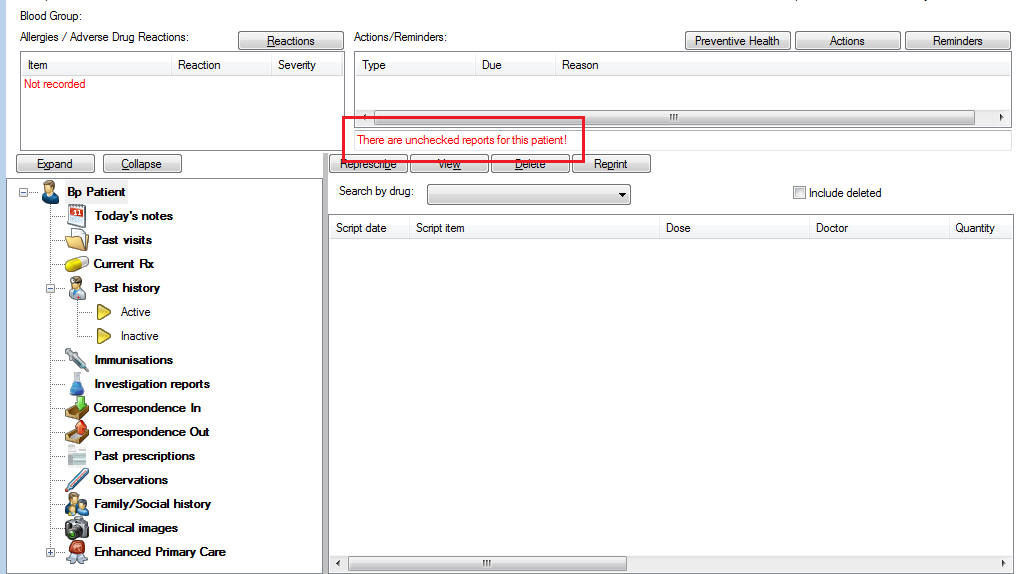This screenshot has width=1016, height=574.
Task: Click the Script date column header
Action: click(361, 228)
